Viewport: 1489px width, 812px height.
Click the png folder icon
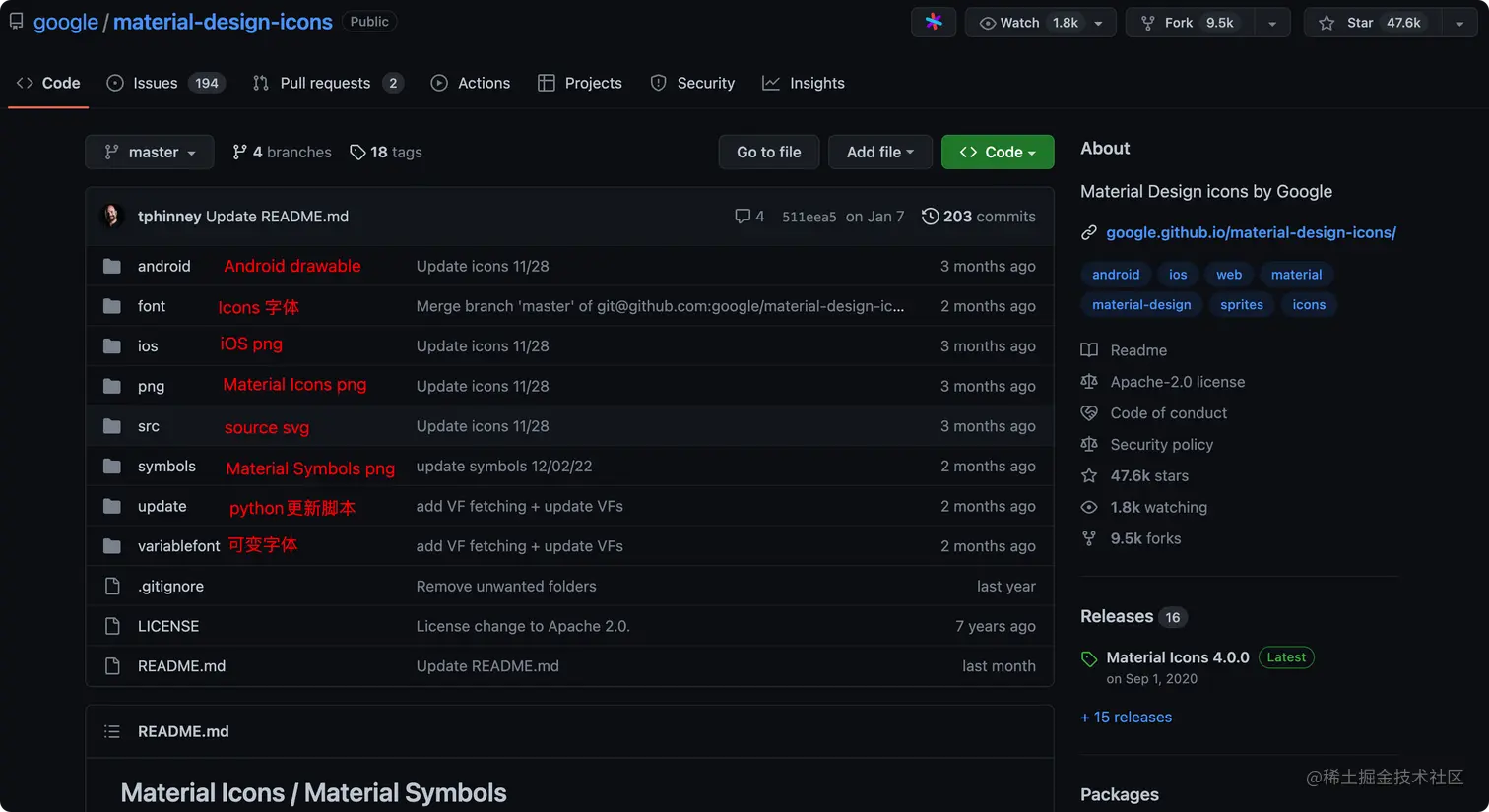tap(112, 386)
